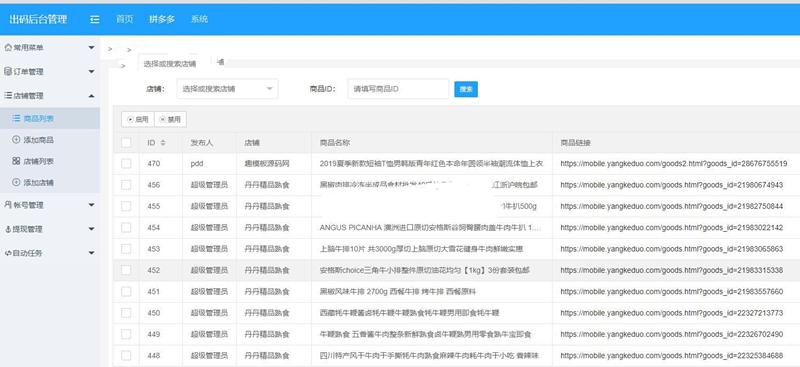Expand the 自动任务 arrow
800x367 pixels.
91,253
